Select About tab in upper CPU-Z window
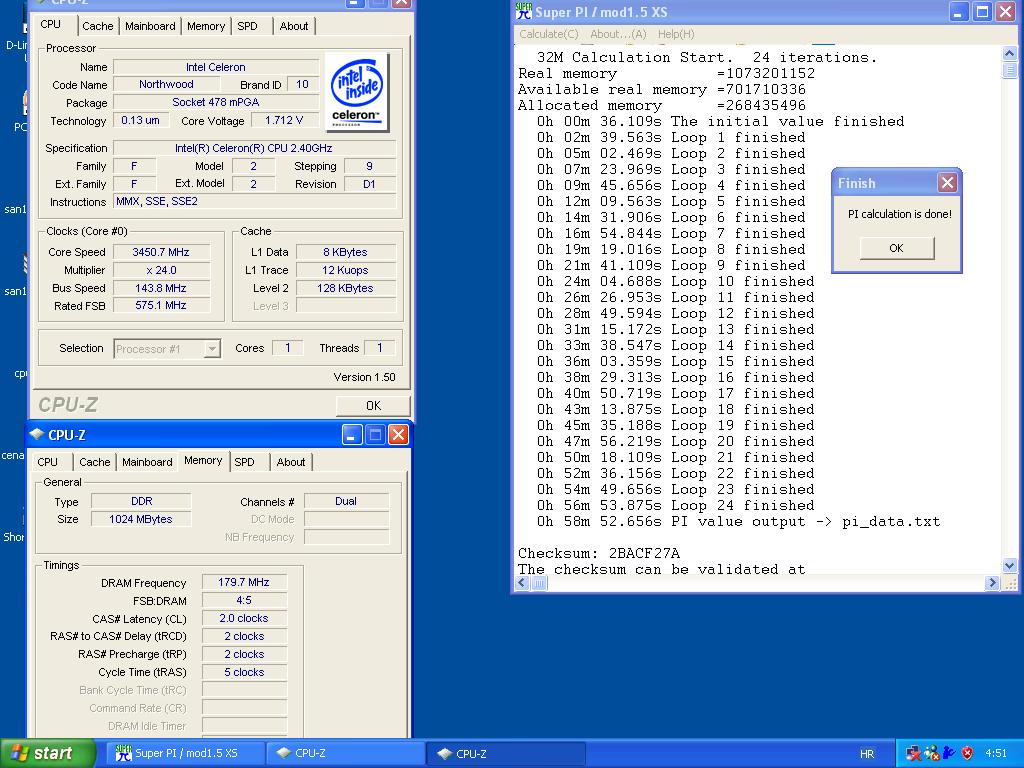The width and height of the screenshot is (1024, 768). pyautogui.click(x=293, y=26)
